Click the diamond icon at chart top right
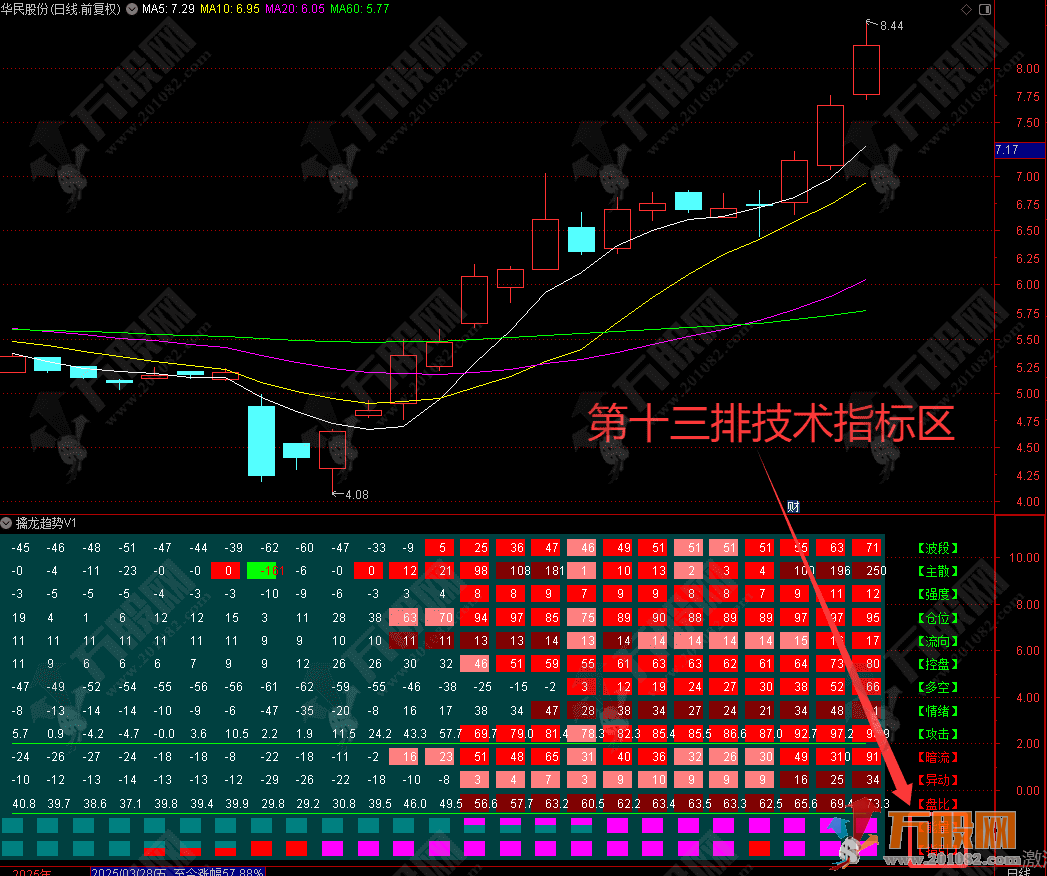 (966, 9)
